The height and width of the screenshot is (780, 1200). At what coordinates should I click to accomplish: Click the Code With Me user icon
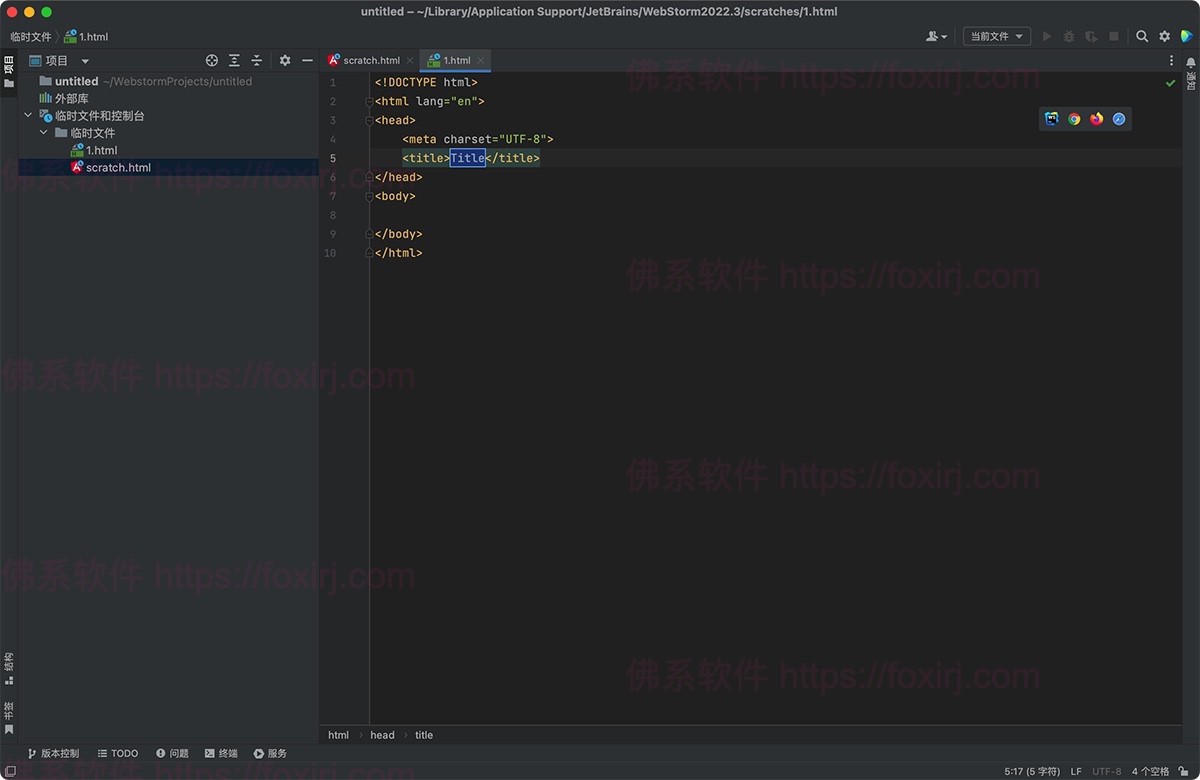point(932,36)
